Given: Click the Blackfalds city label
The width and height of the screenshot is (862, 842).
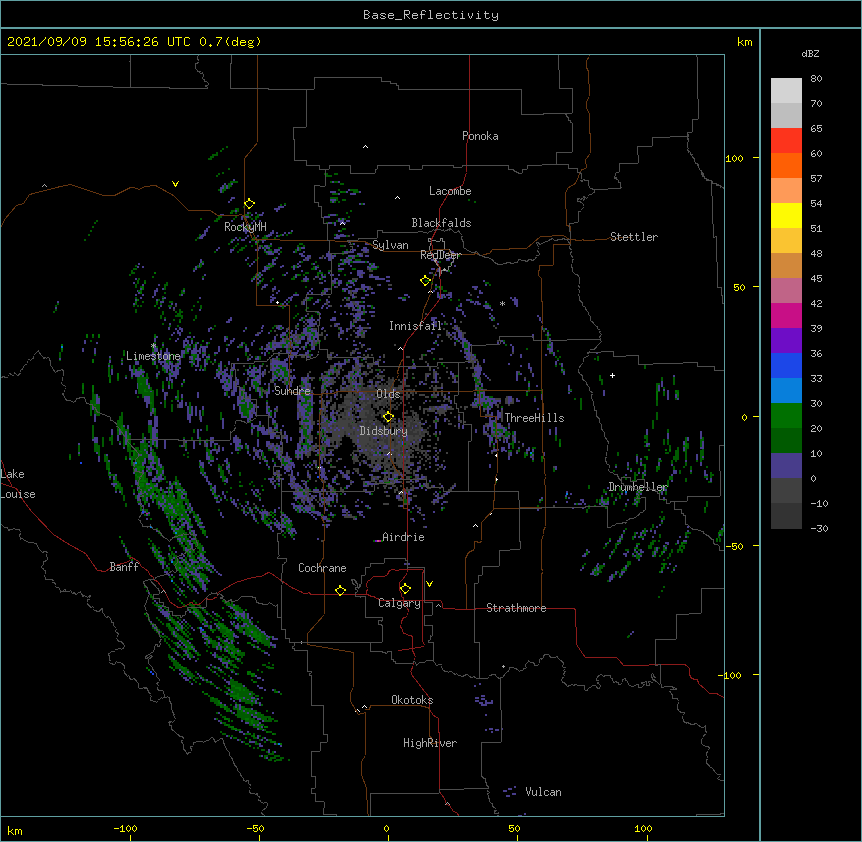Looking at the screenshot, I should [441, 223].
